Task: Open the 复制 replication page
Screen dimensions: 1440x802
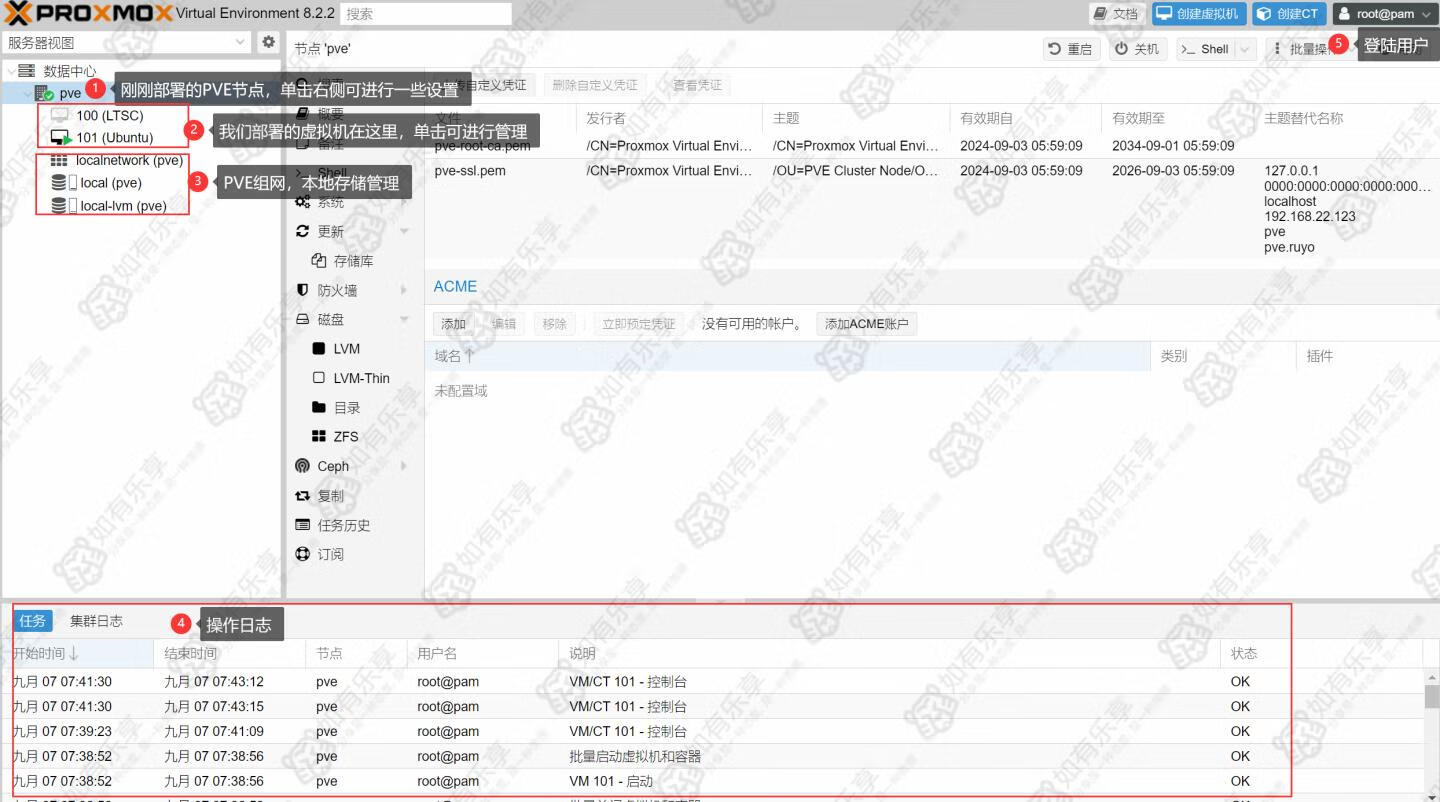Action: [330, 496]
